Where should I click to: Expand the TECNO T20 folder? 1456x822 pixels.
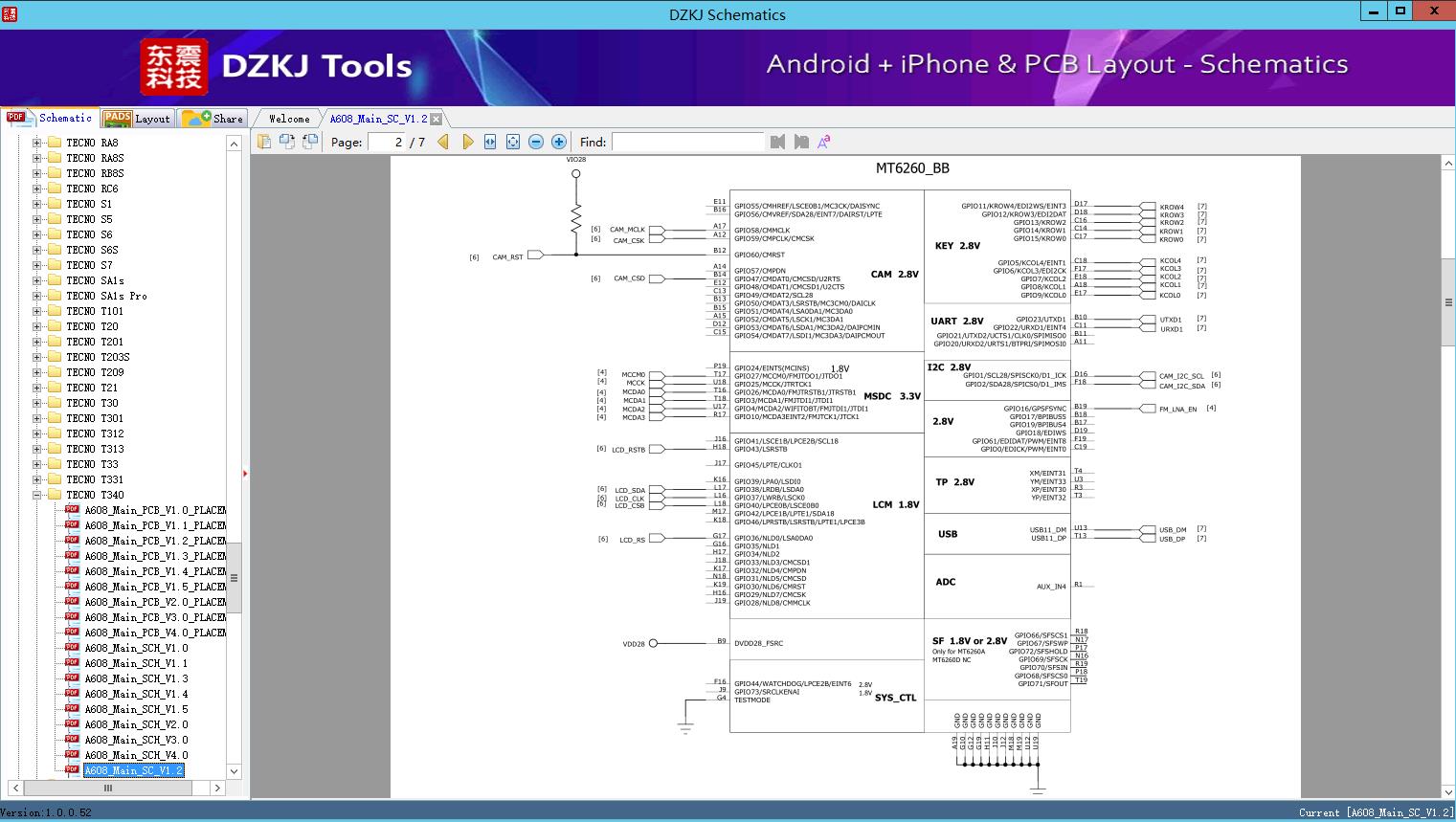36,326
